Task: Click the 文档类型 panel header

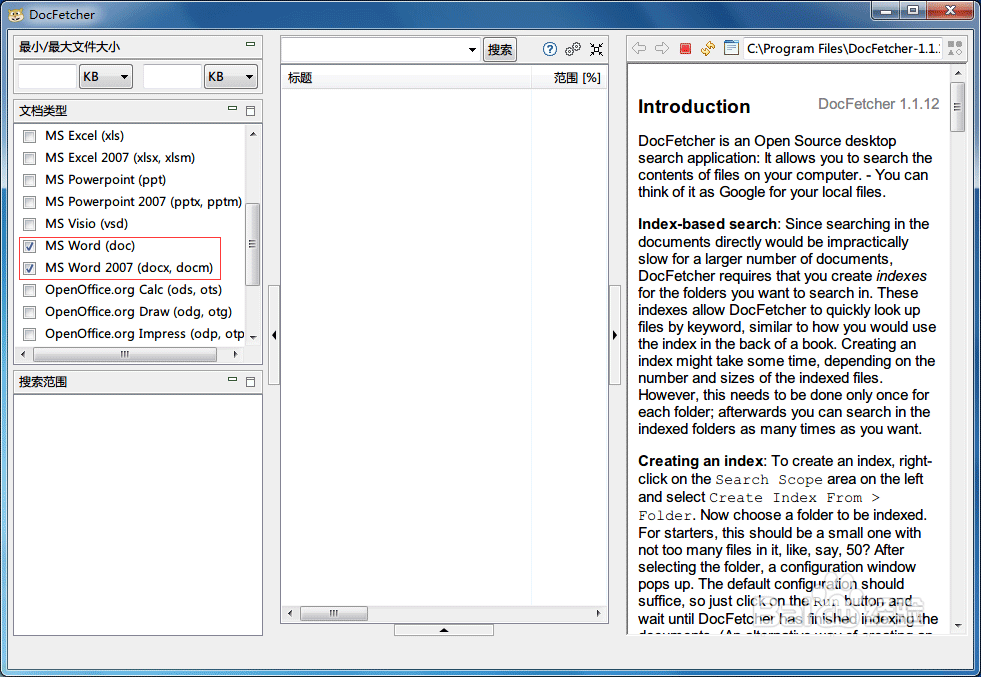Action: coord(138,111)
